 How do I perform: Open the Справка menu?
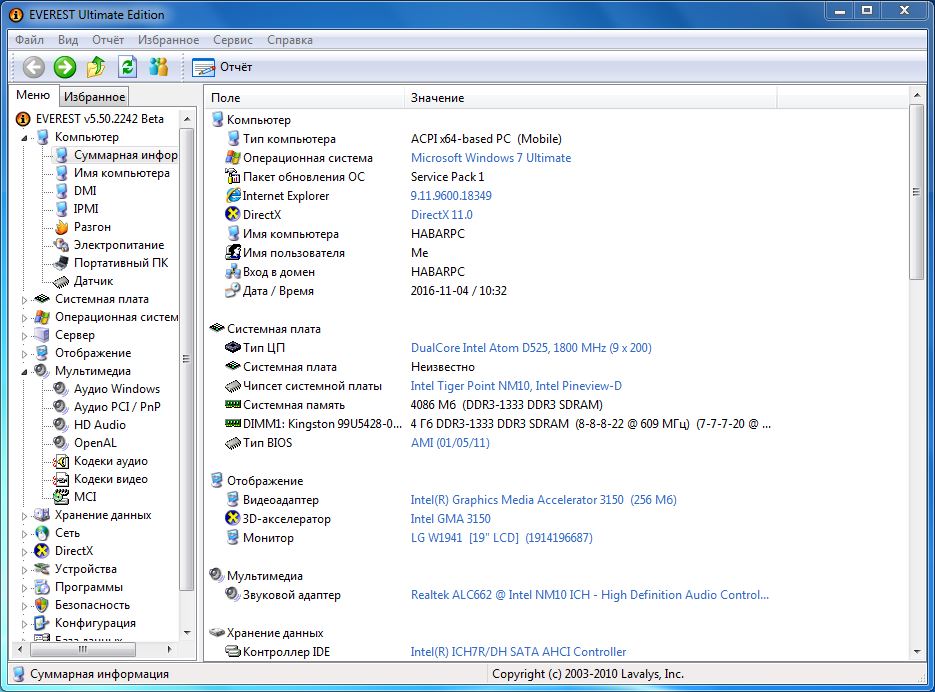289,40
